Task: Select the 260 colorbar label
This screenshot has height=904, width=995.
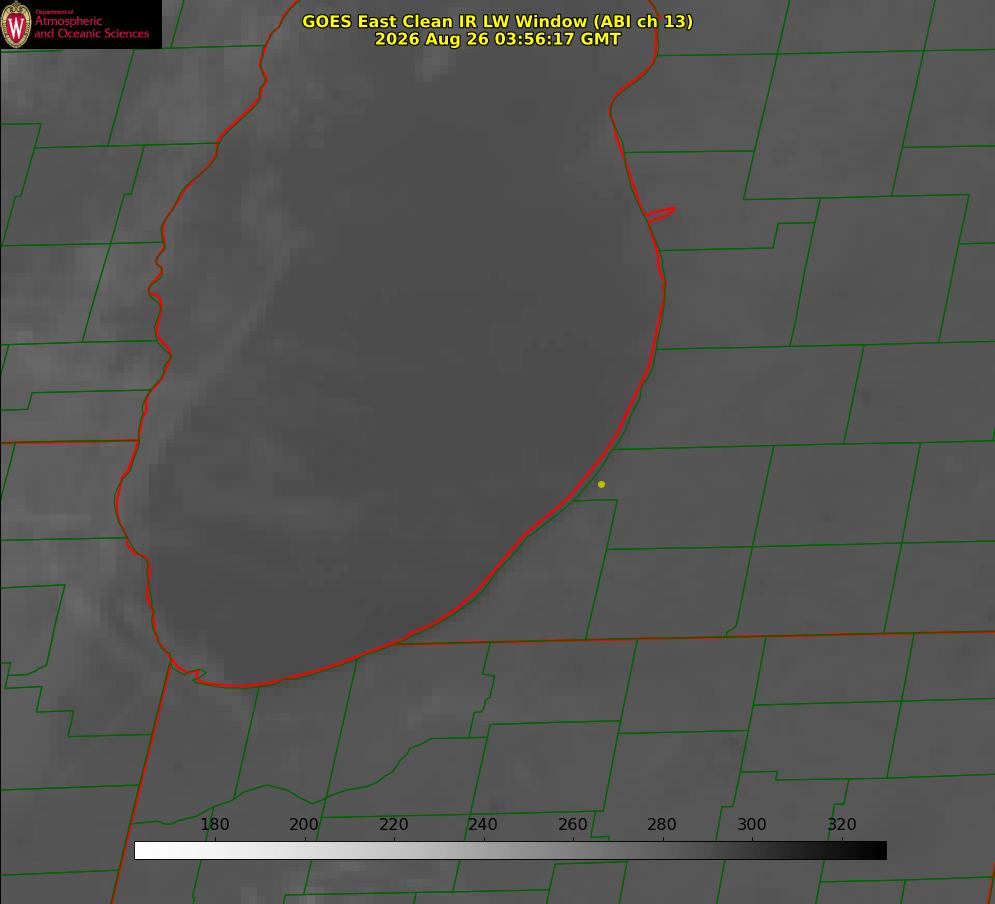Action: point(572,824)
